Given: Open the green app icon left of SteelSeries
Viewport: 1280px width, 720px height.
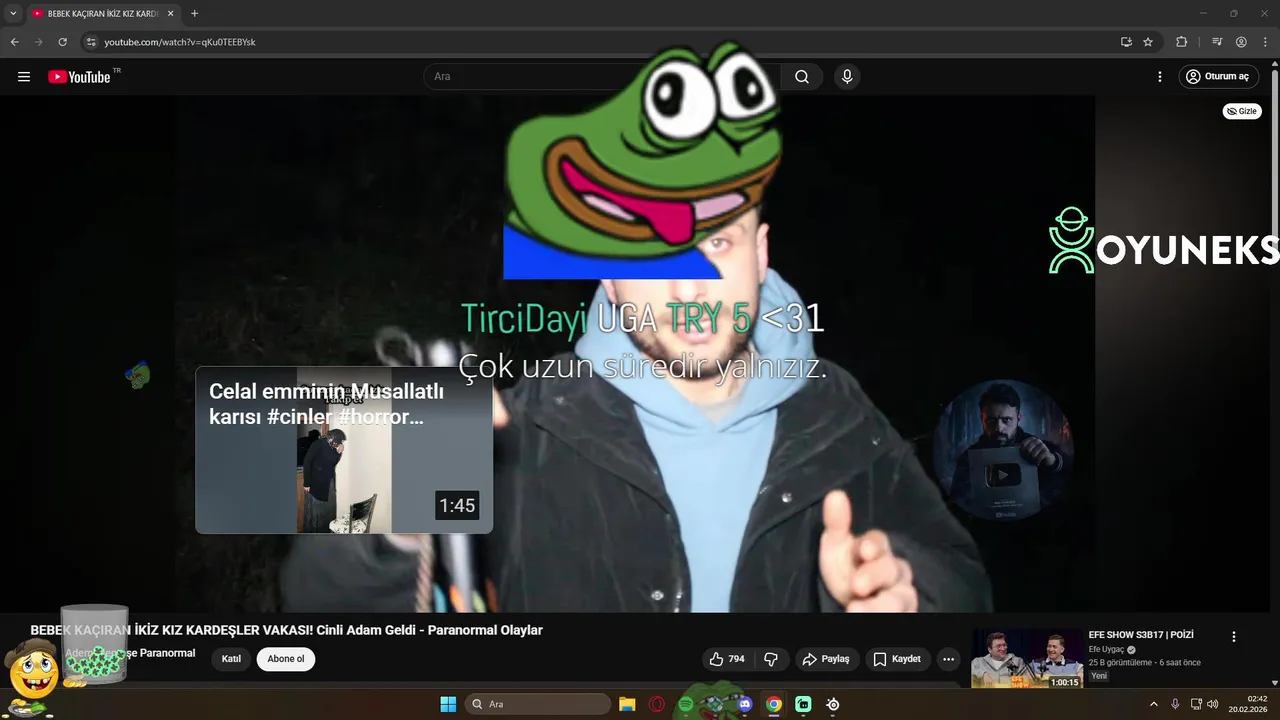Looking at the screenshot, I should 803,704.
